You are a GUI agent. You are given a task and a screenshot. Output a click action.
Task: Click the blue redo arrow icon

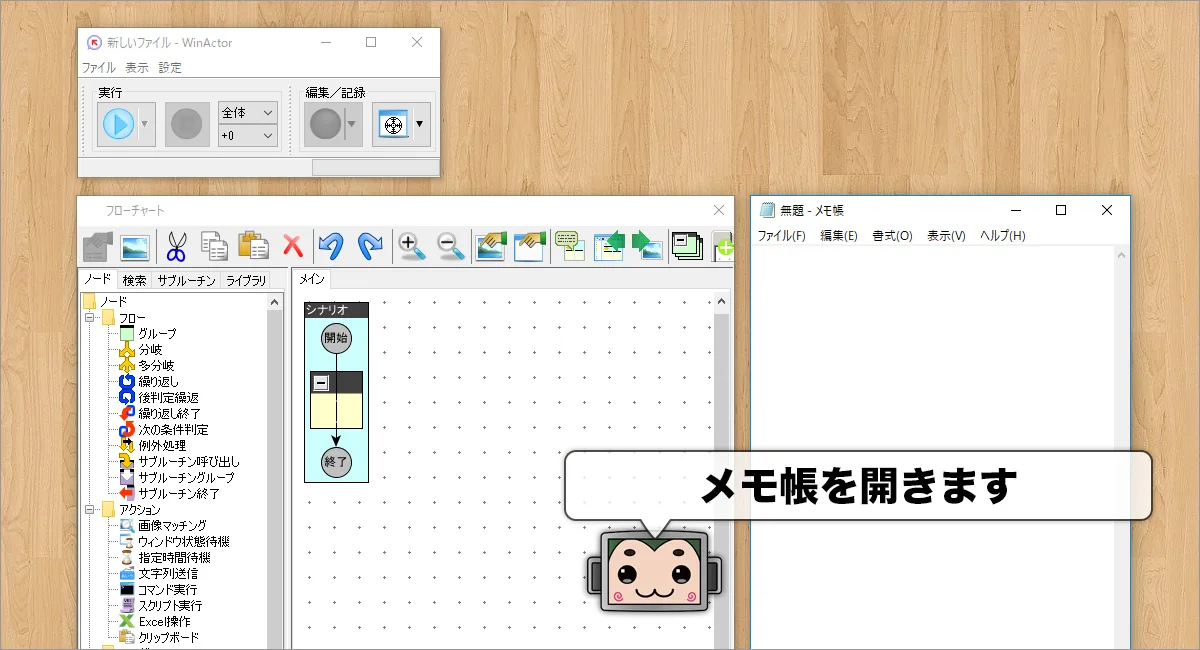coord(370,246)
